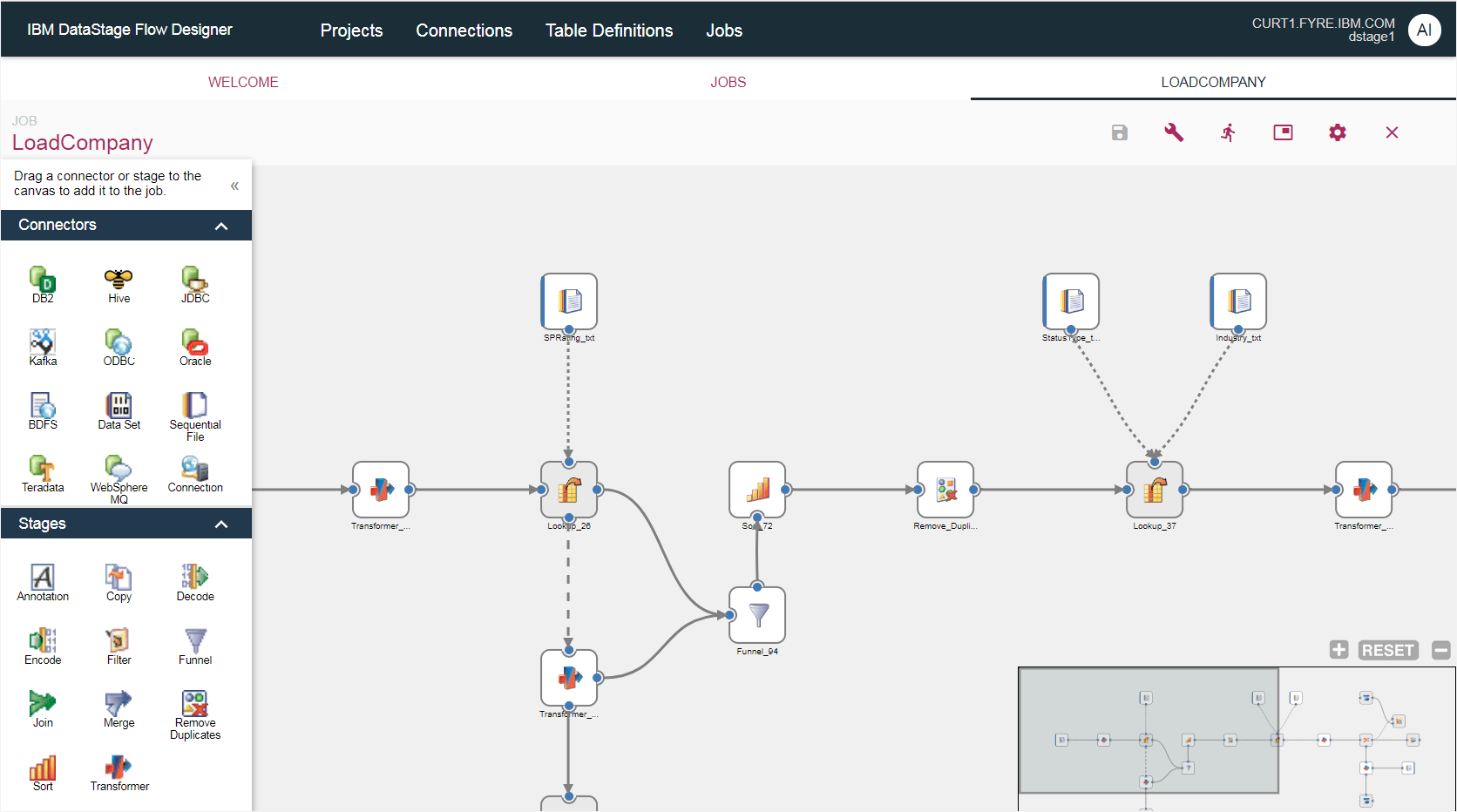Screen dimensions: 1457x812
Task: Open the compile wrench tool
Action: coord(1174,132)
